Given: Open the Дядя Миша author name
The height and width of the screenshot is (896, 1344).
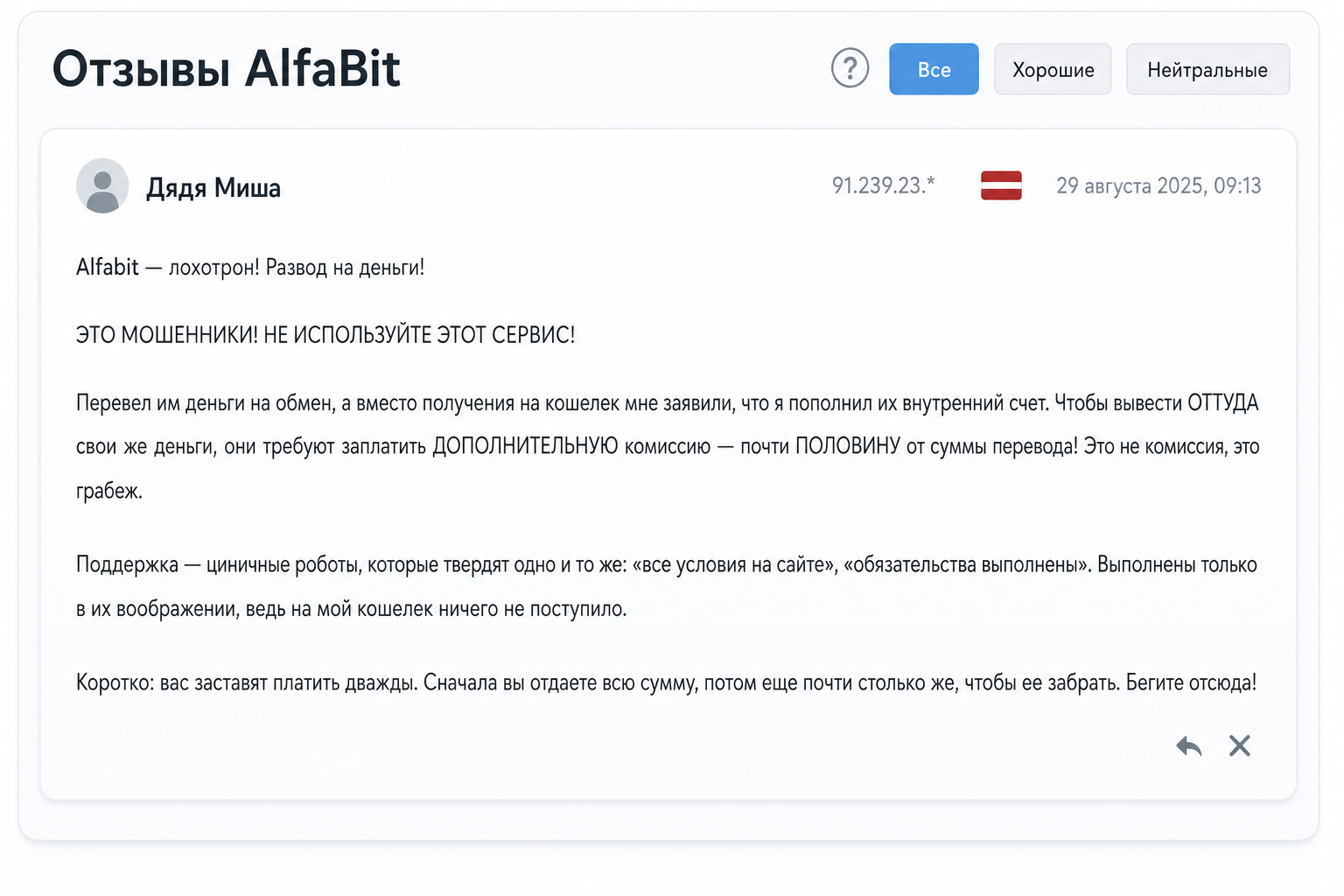Looking at the screenshot, I should 213,187.
